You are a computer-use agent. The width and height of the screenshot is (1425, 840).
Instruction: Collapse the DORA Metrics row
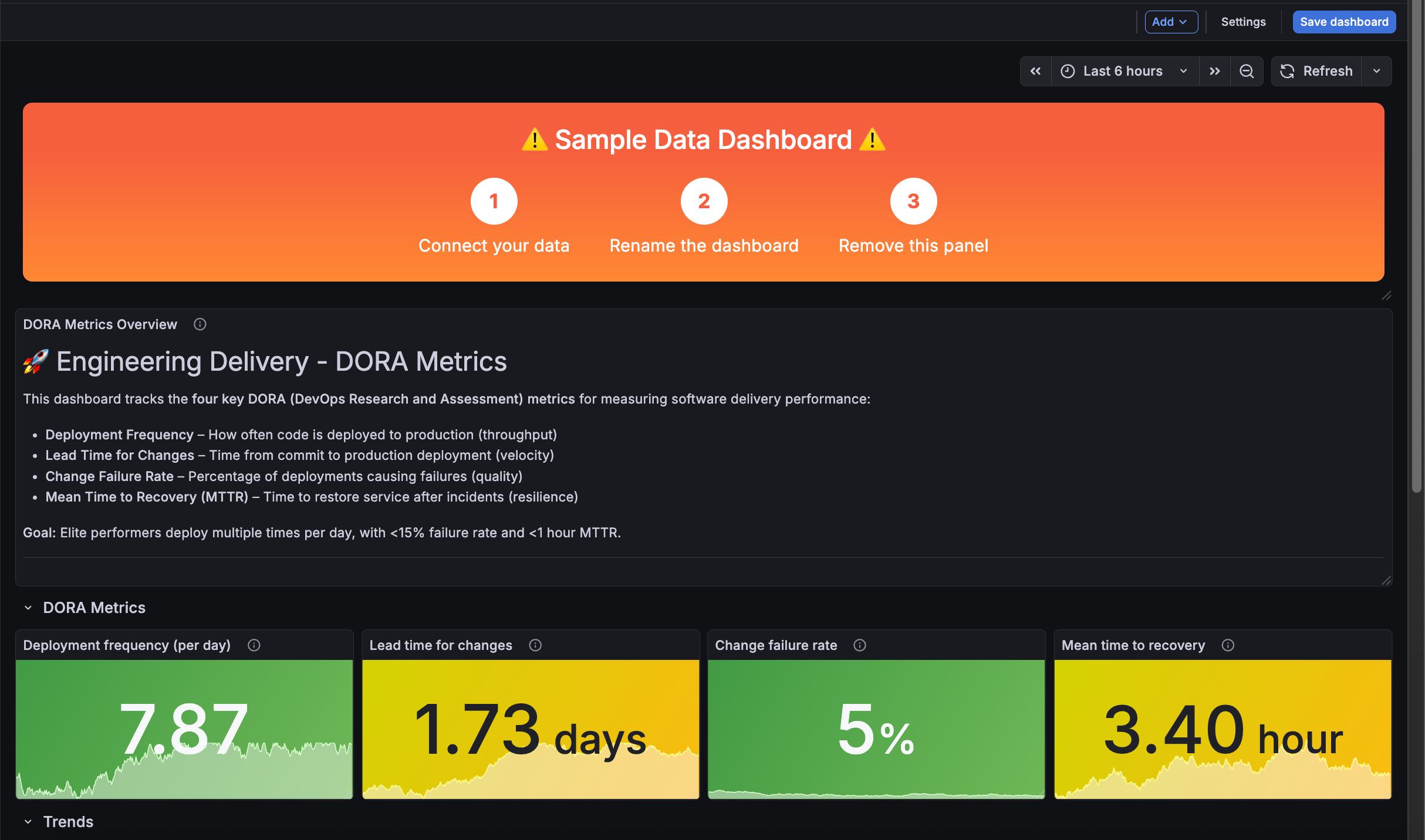click(28, 607)
